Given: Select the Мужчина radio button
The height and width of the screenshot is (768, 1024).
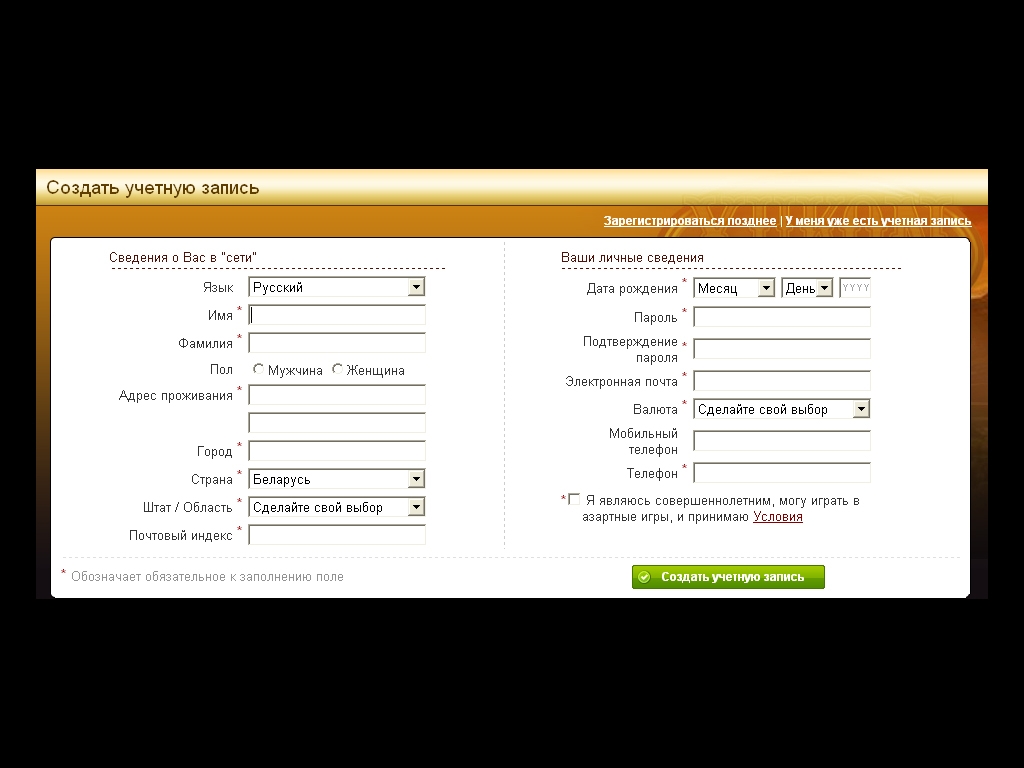Looking at the screenshot, I should pyautogui.click(x=258, y=369).
